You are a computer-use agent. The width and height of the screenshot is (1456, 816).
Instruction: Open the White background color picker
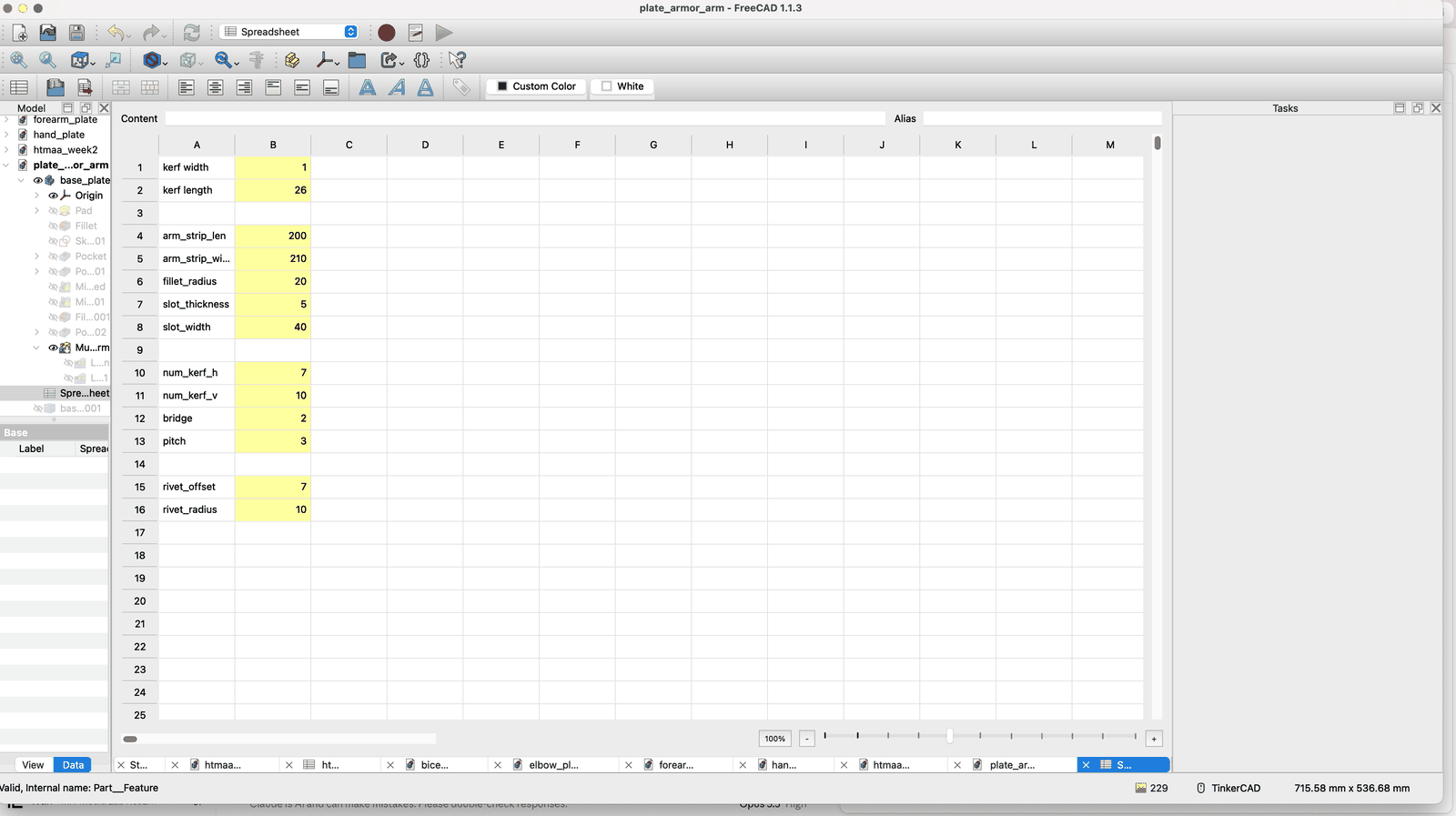(x=622, y=86)
